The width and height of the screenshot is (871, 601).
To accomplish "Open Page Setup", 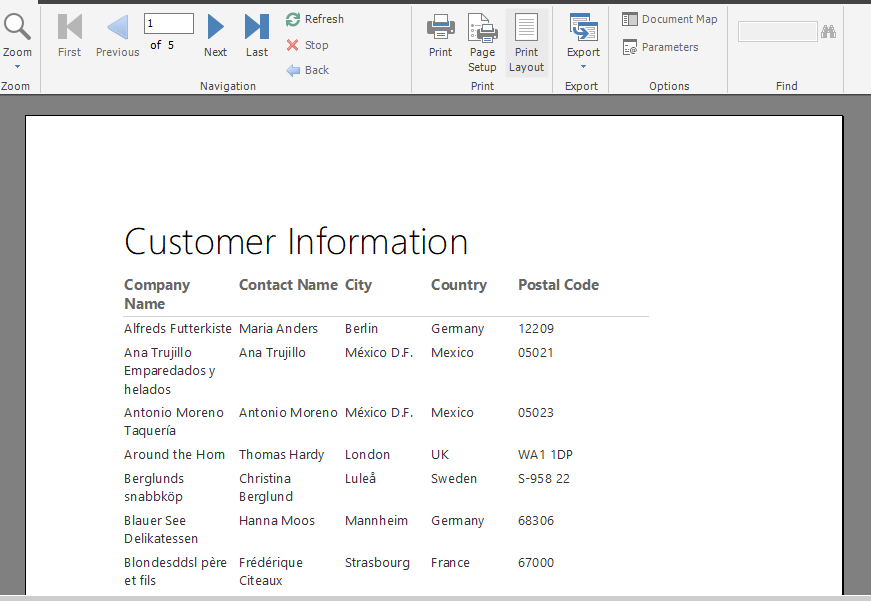I will pyautogui.click(x=482, y=43).
